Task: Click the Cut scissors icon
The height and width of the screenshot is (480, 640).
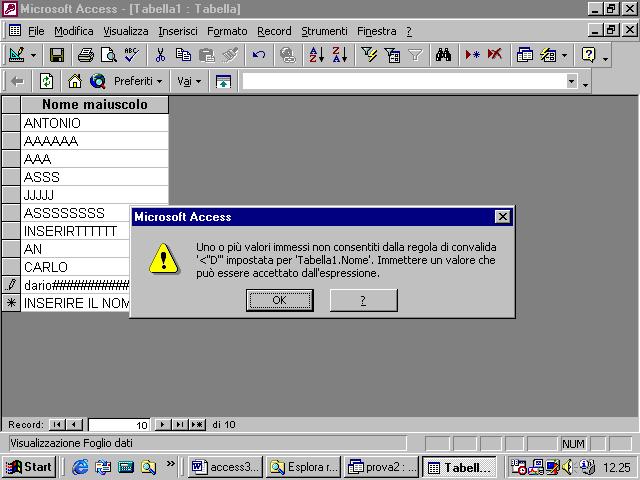Action: pyautogui.click(x=160, y=55)
